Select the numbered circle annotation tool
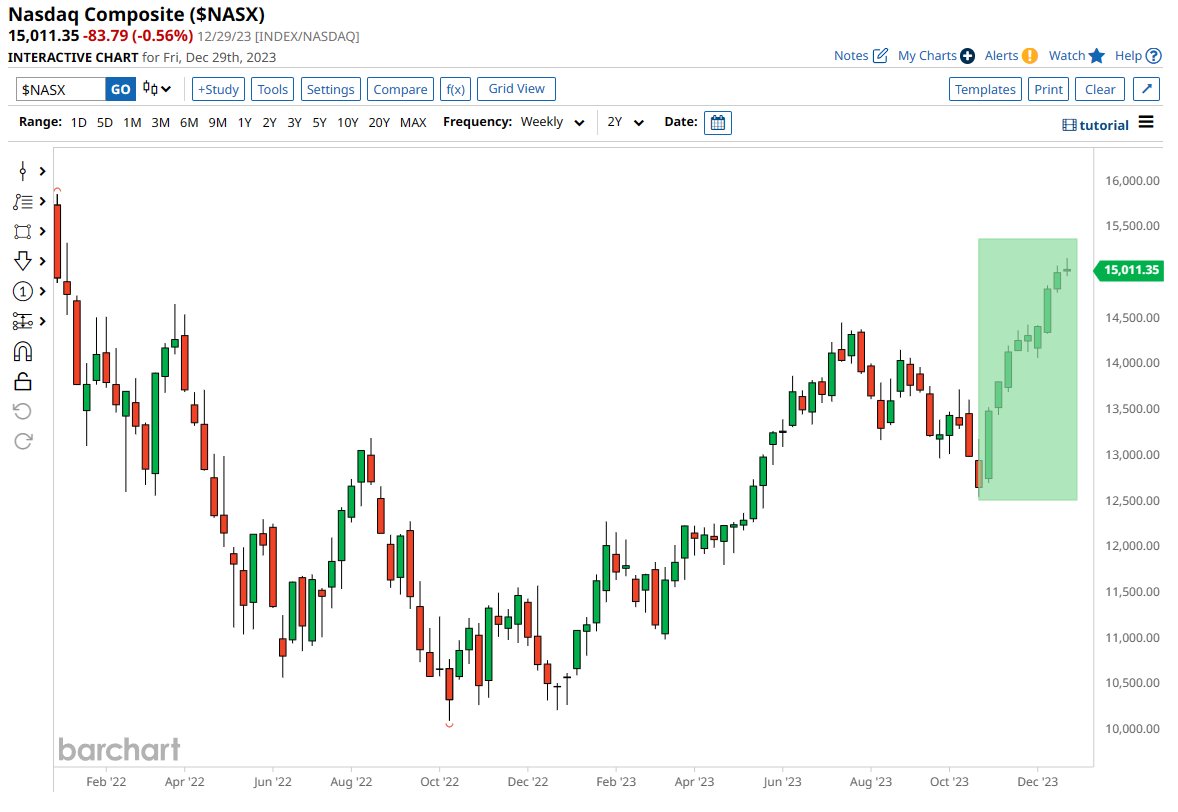The height and width of the screenshot is (812, 1178). pos(23,291)
